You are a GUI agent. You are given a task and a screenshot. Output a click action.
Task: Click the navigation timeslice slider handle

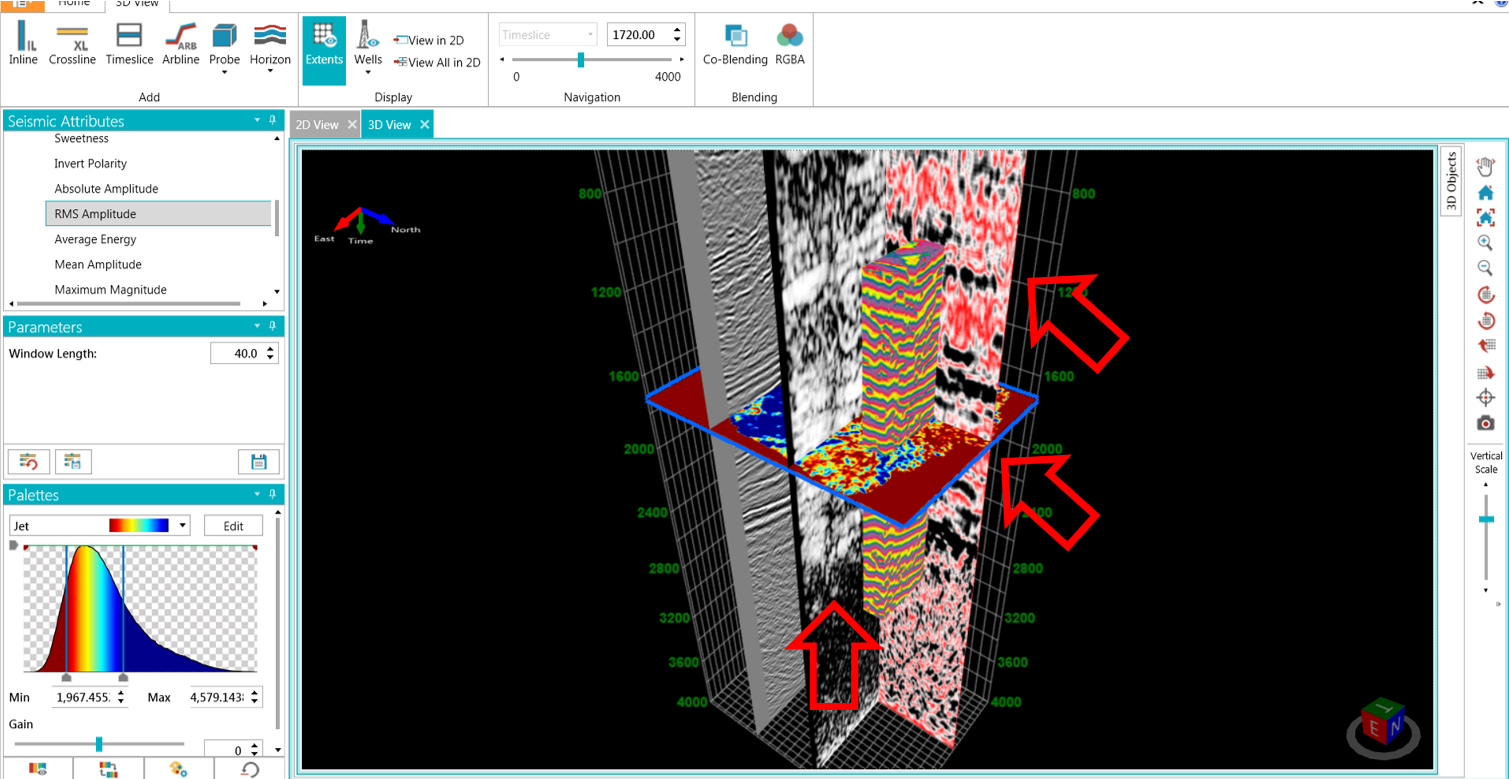(581, 60)
